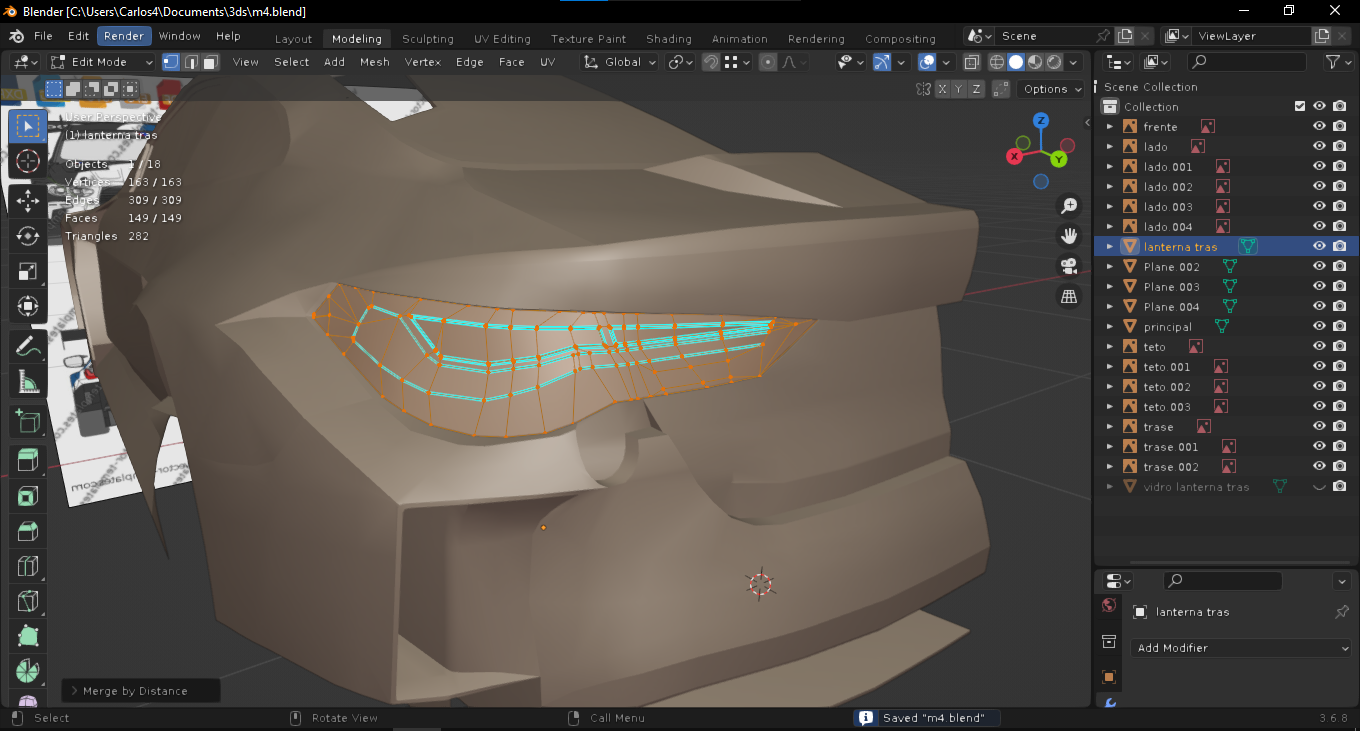
Task: Activate the Bevel tool
Action: tap(28, 531)
